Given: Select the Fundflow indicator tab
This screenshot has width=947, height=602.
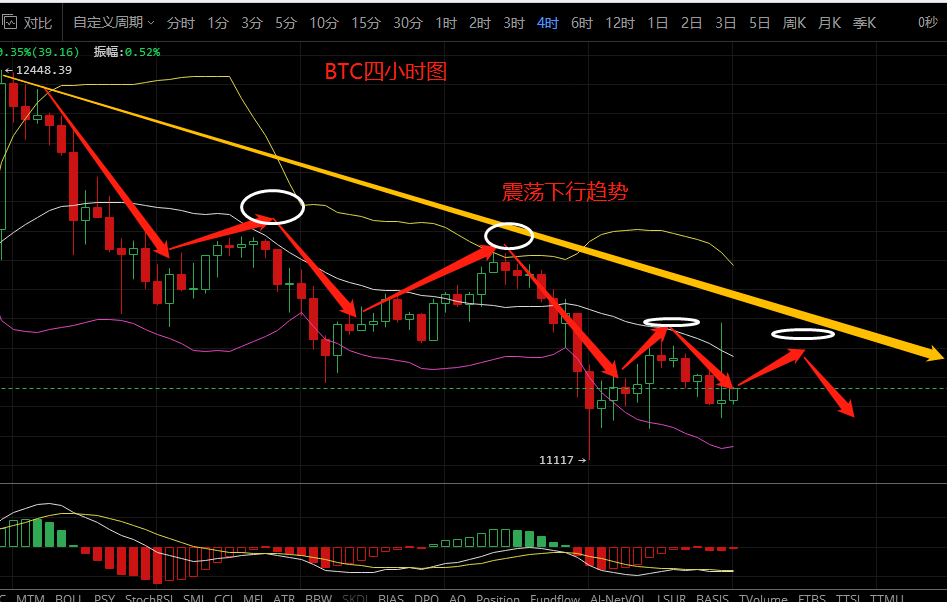Looking at the screenshot, I should click(555, 598).
